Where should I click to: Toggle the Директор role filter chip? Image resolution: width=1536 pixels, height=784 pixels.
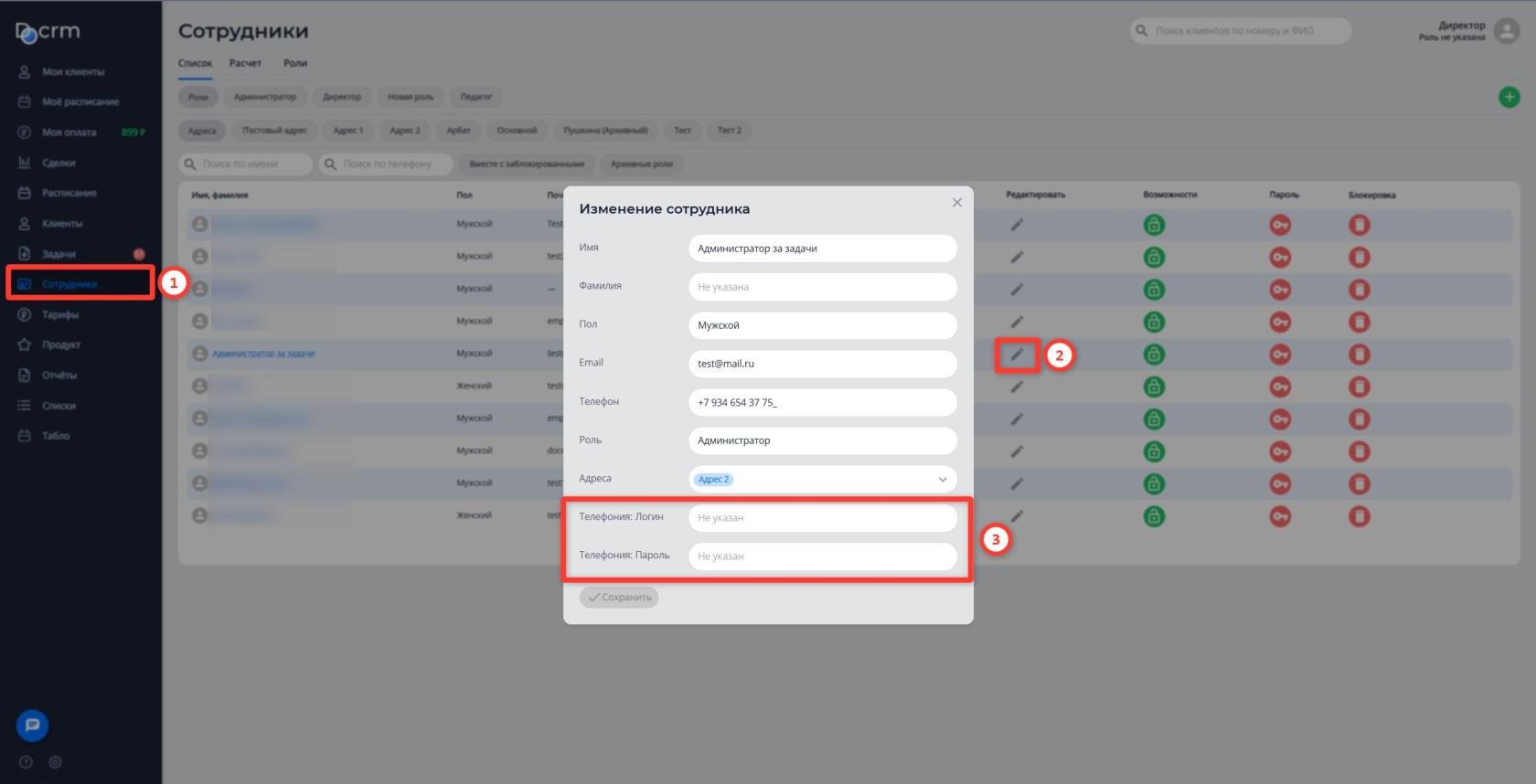pos(342,97)
